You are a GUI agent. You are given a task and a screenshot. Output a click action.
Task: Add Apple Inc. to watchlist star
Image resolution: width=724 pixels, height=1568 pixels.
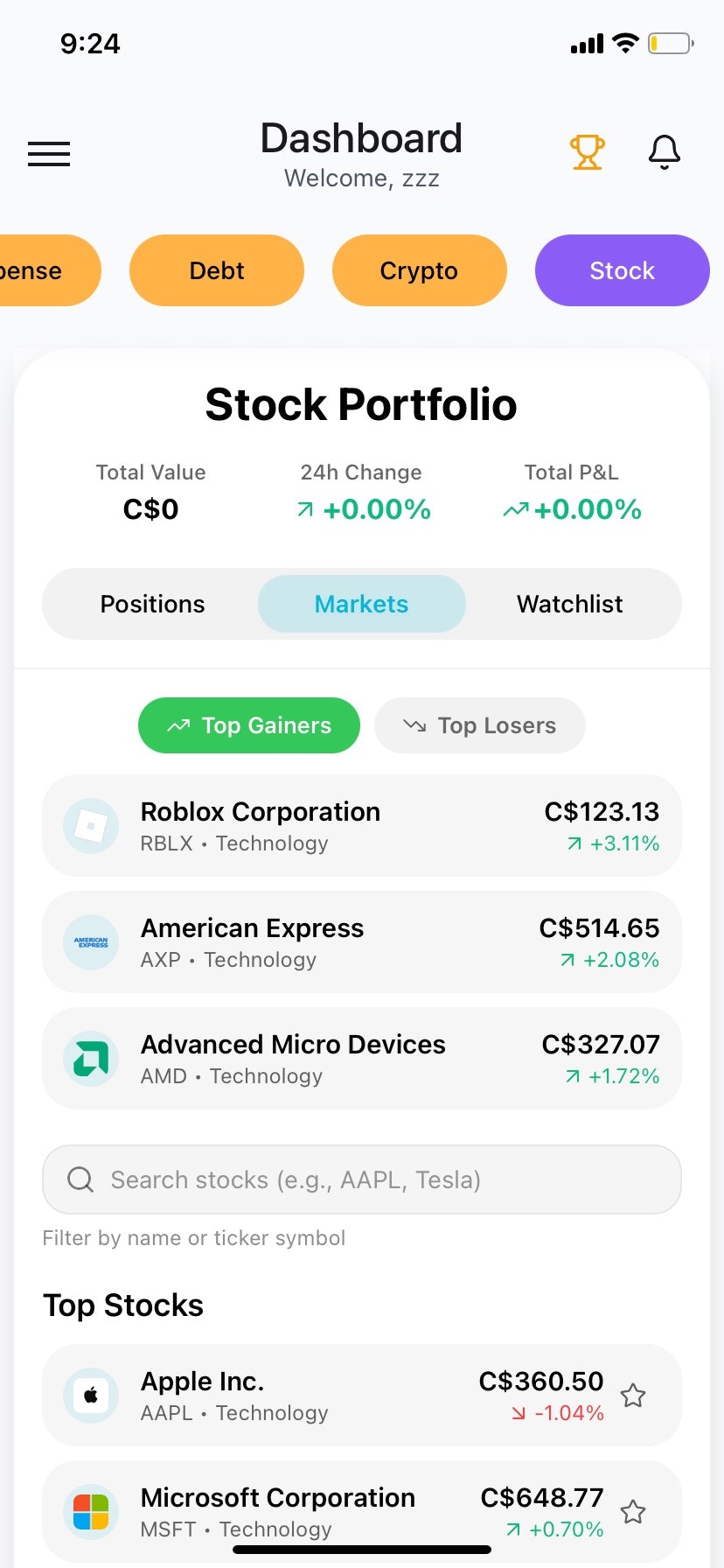[x=633, y=1396]
